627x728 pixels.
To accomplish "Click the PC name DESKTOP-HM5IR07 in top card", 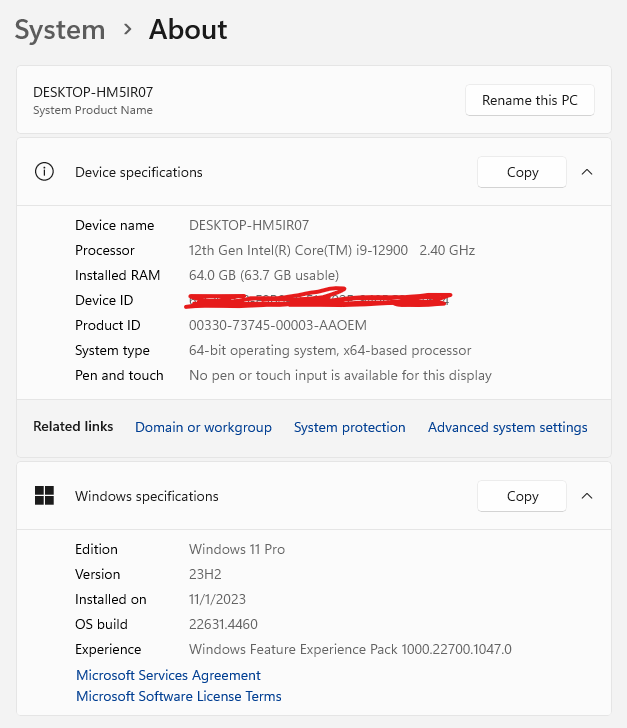I will click(x=93, y=92).
